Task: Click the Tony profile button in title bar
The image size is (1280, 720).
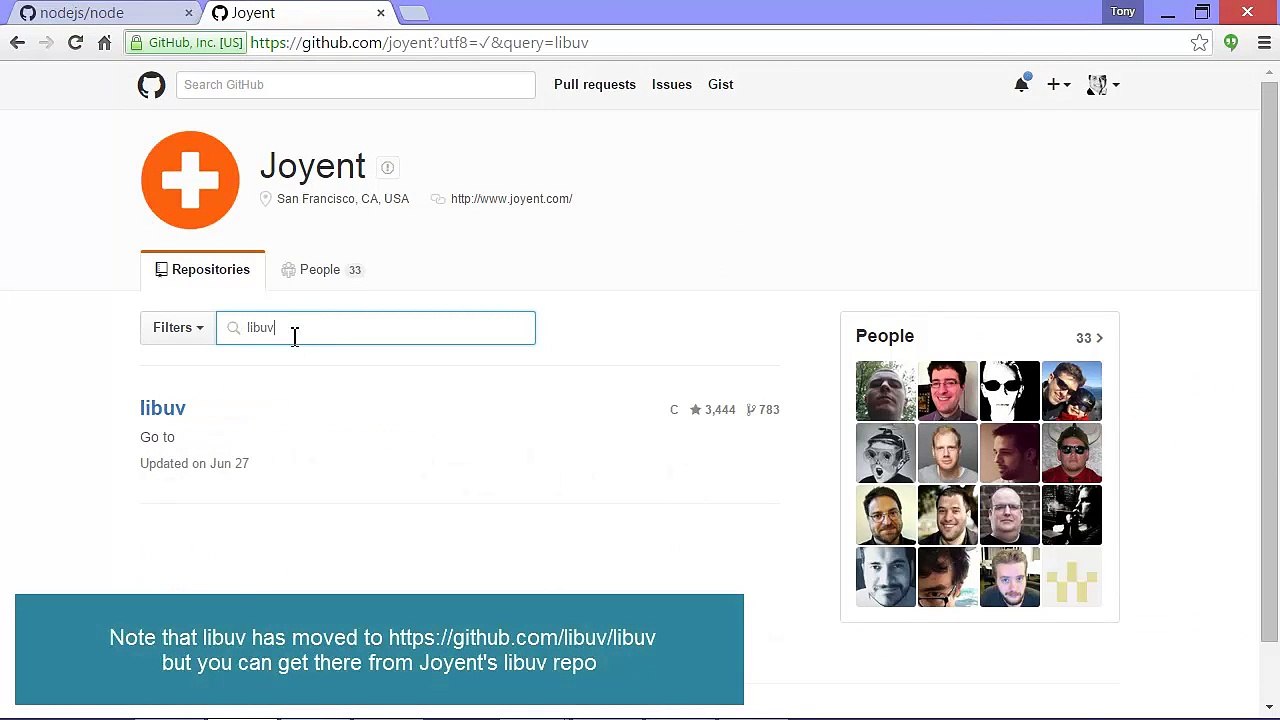Action: click(x=1123, y=12)
